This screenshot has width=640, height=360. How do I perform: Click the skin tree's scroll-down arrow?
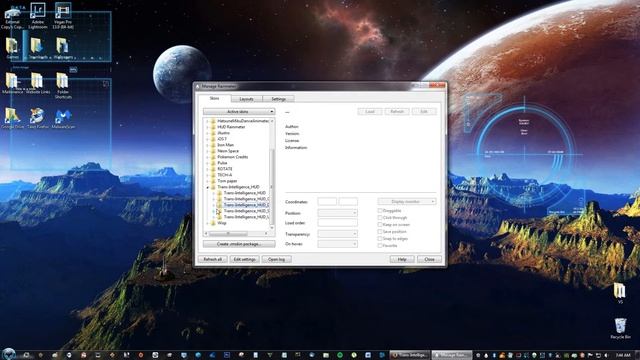click(272, 228)
